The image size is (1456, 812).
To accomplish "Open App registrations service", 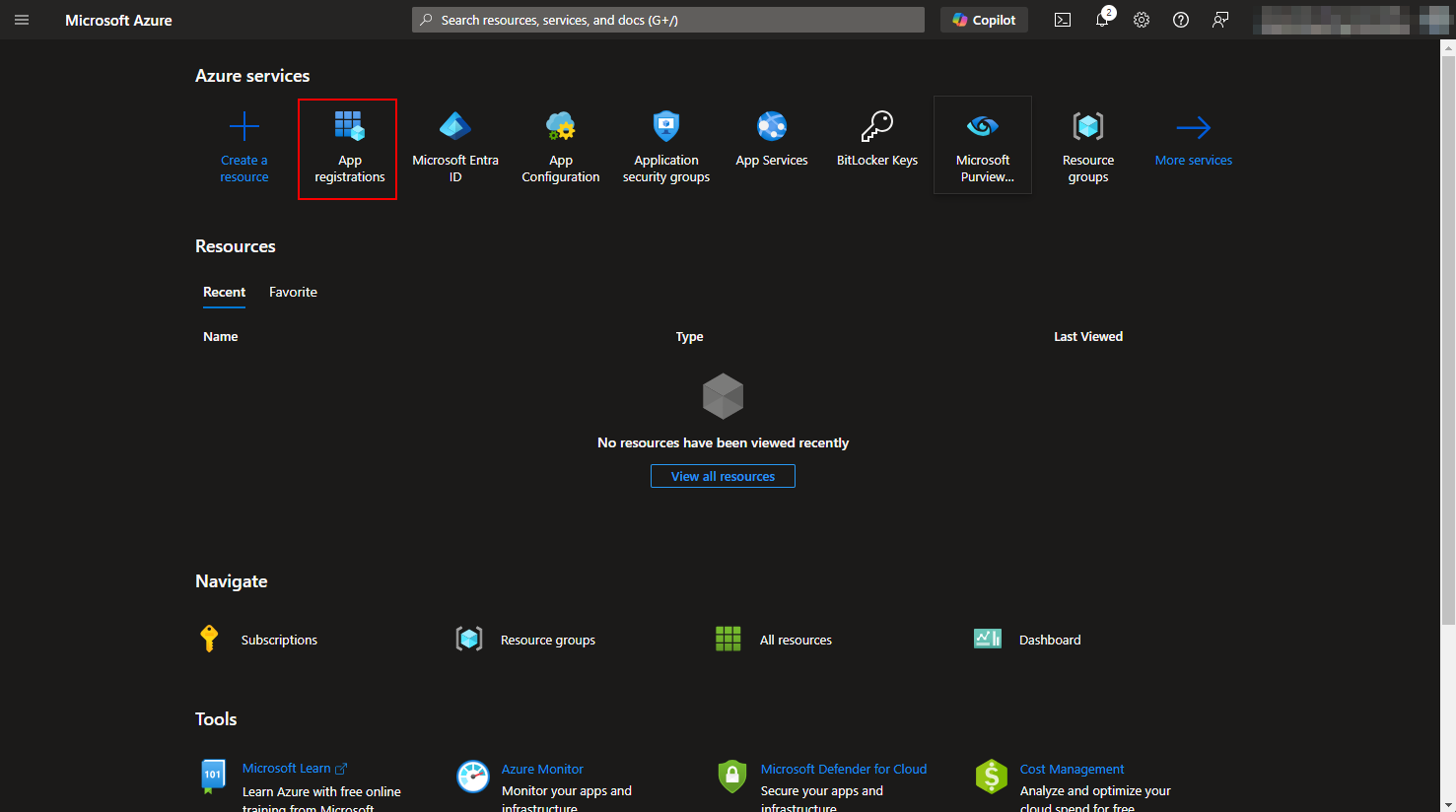I will 348,148.
